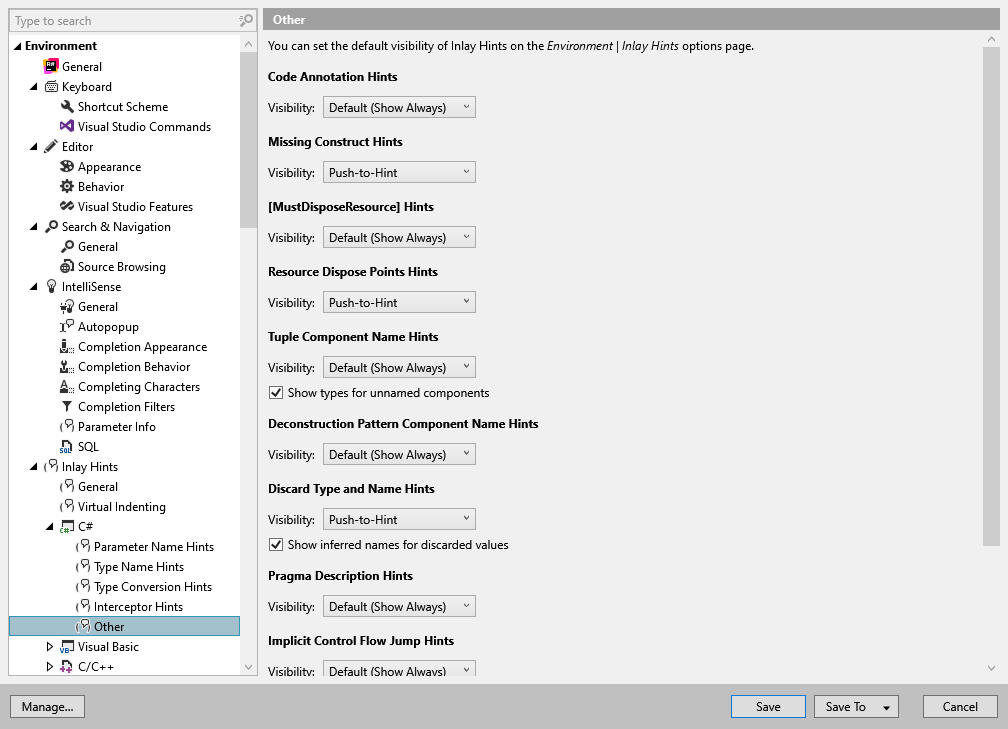Click the Parameter Info icon
This screenshot has height=729, width=1008.
point(67,426)
